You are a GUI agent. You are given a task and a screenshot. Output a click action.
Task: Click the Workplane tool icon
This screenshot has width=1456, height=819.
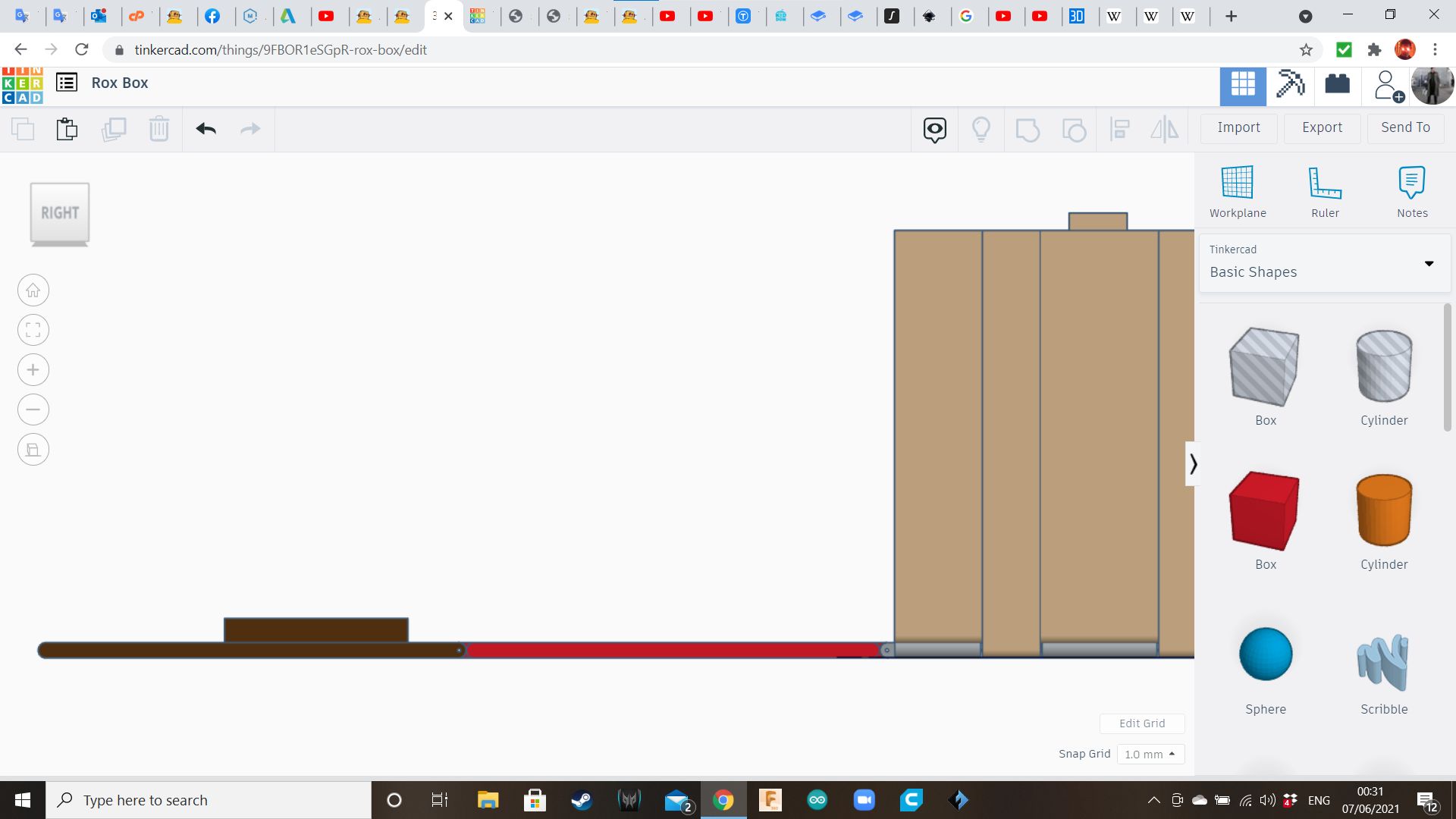(1237, 183)
